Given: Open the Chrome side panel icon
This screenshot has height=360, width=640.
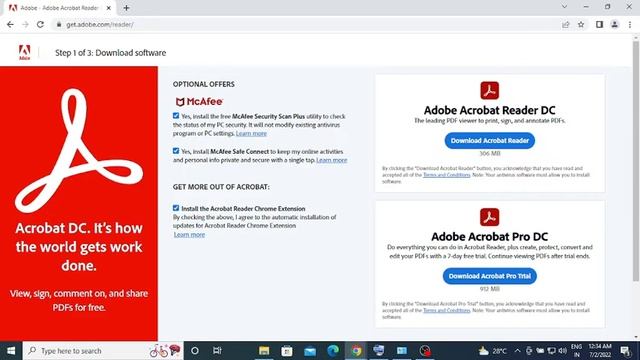Looking at the screenshot, I should (x=599, y=24).
